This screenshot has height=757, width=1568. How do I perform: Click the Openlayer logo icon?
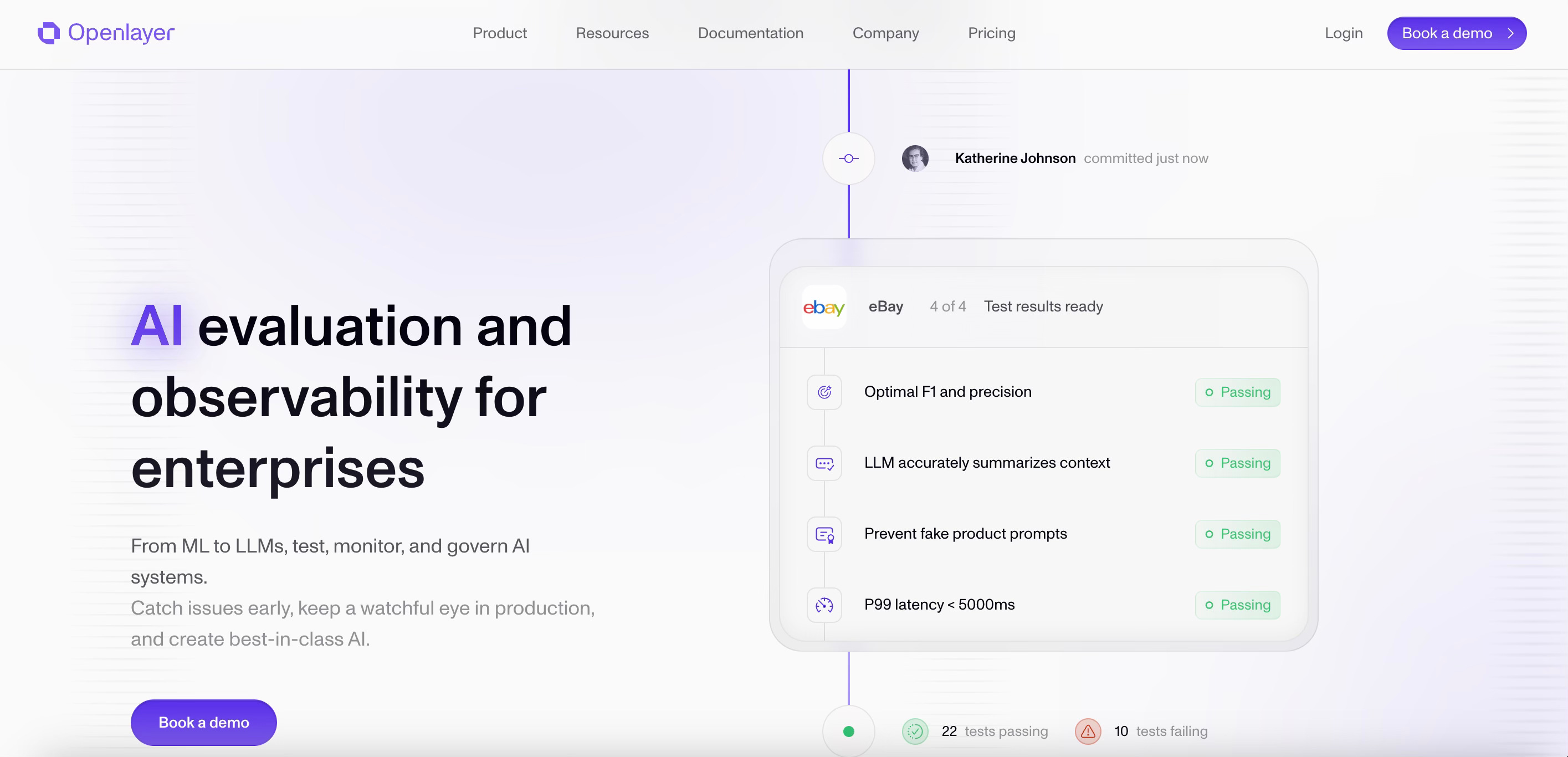49,33
